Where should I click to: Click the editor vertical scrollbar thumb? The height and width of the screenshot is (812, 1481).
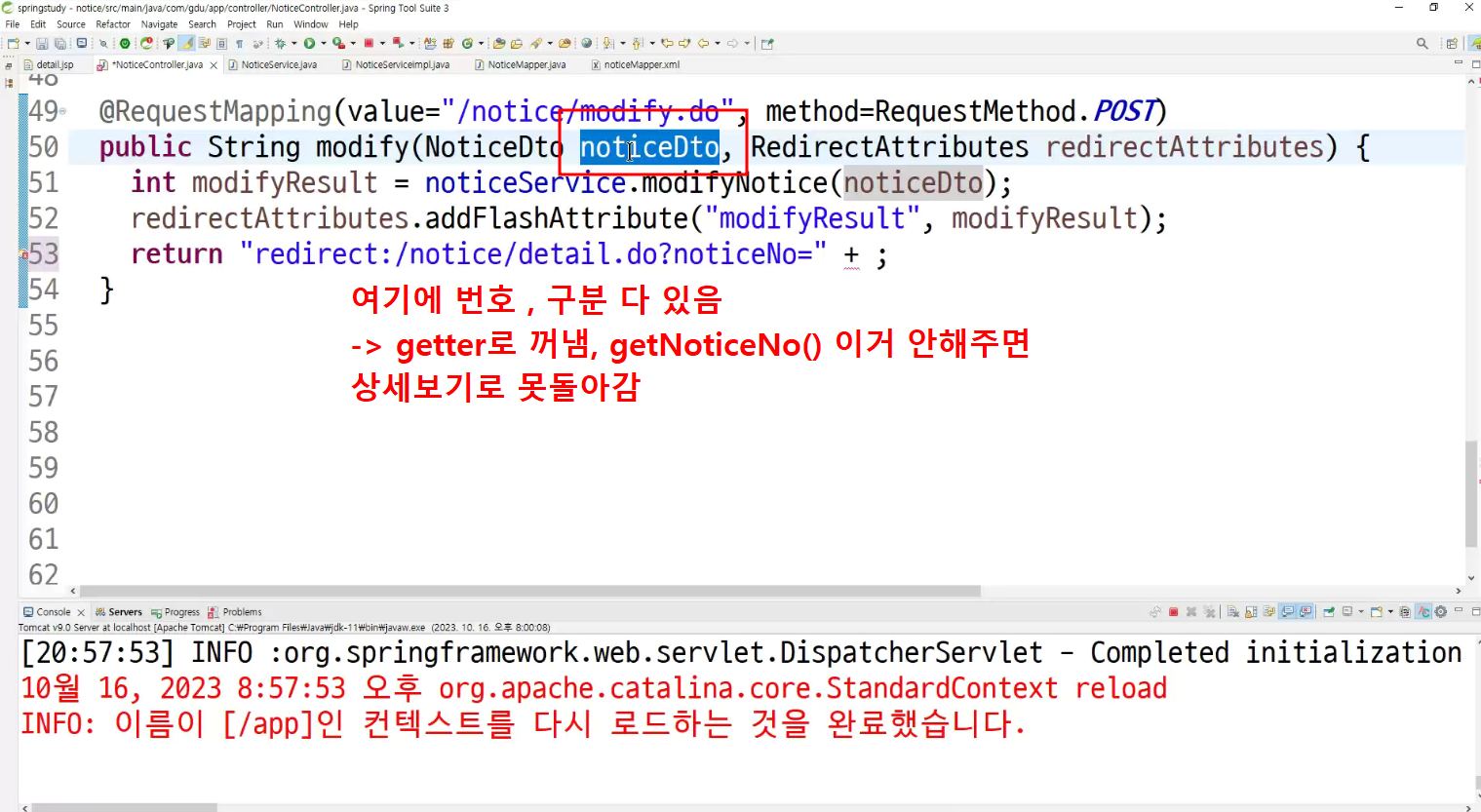click(1471, 494)
